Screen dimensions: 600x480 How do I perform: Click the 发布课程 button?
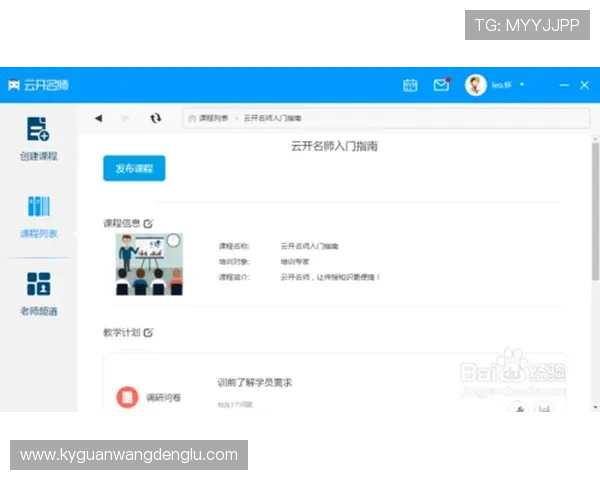point(134,168)
